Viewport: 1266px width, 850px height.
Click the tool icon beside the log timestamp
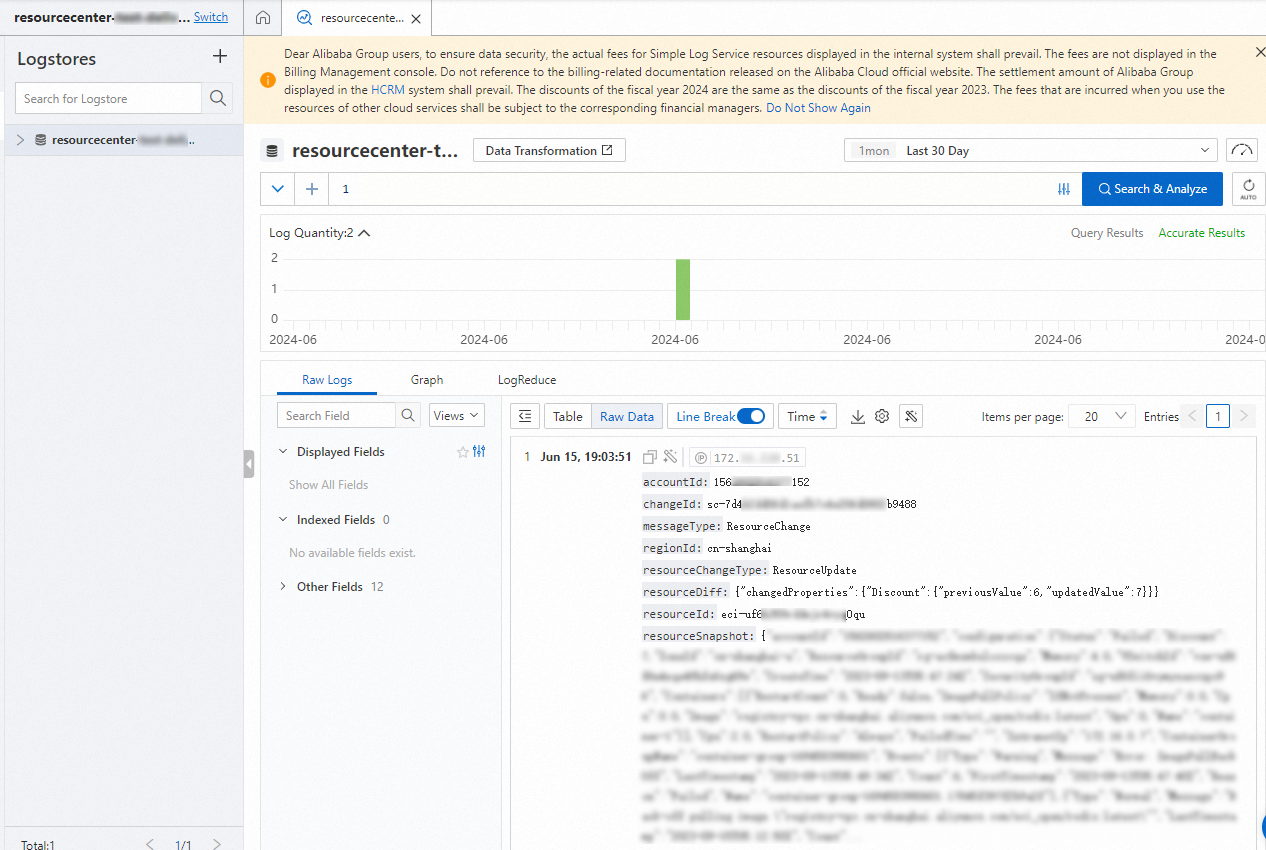[670, 457]
